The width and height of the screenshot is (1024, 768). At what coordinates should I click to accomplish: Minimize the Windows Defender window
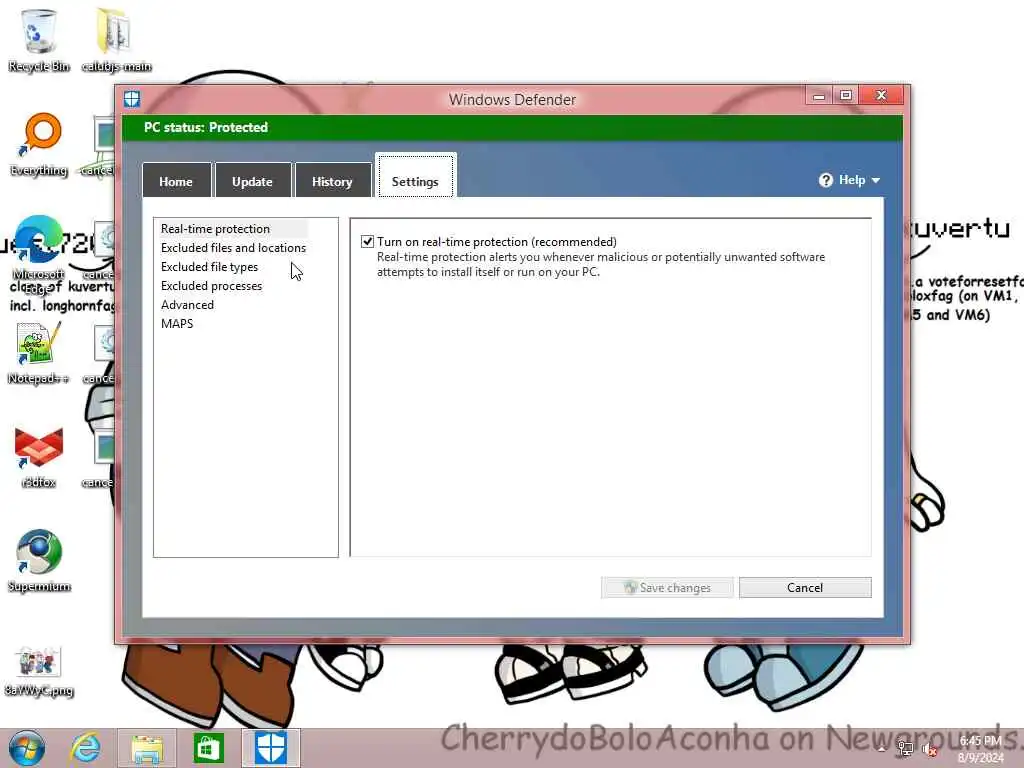tap(819, 95)
